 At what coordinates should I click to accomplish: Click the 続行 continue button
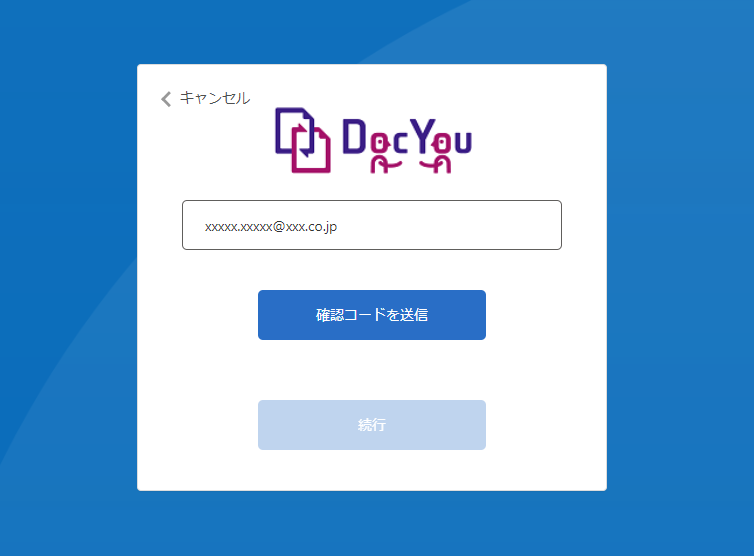pyautogui.click(x=372, y=425)
